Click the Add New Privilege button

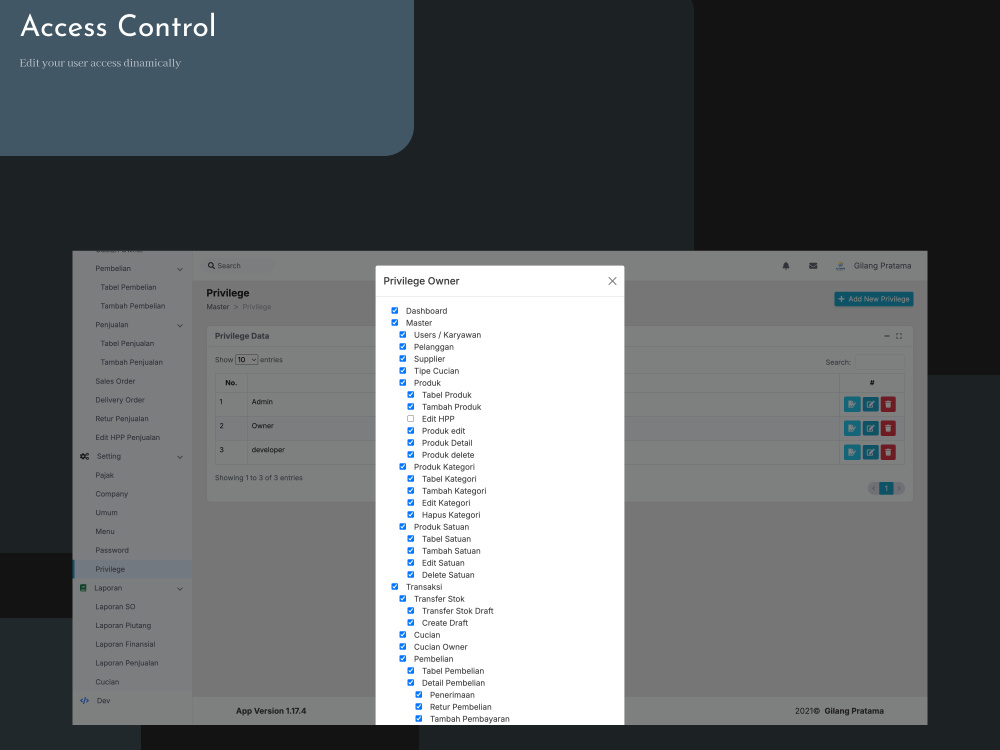click(x=874, y=299)
